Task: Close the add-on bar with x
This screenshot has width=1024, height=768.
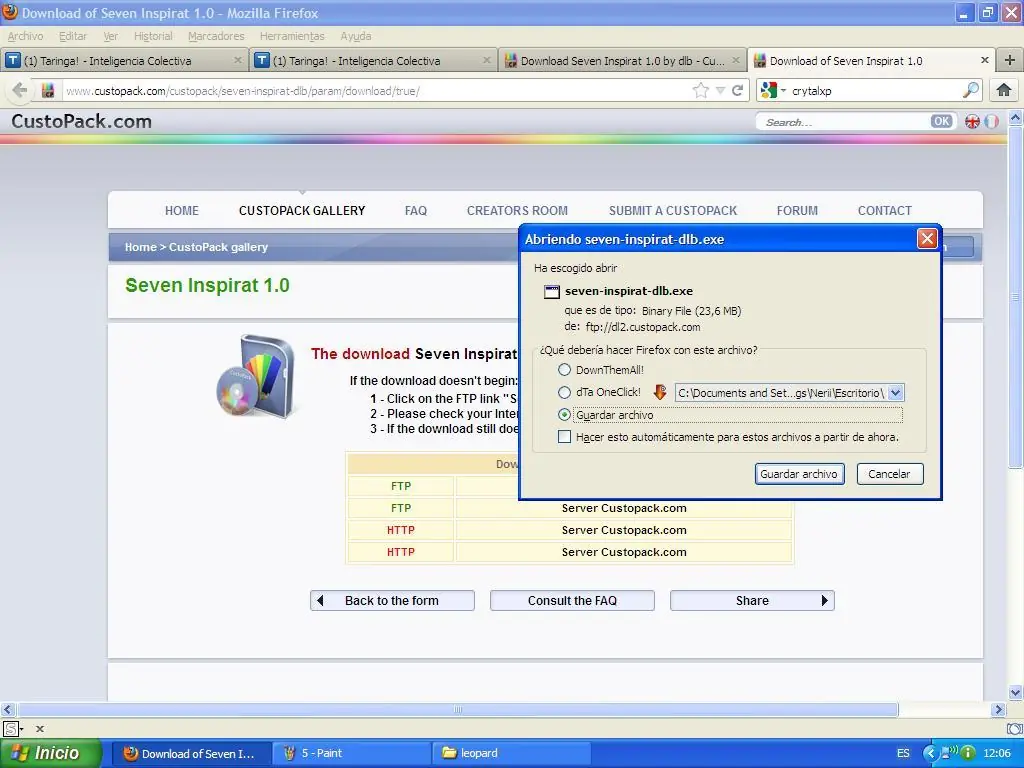Action: click(x=40, y=728)
